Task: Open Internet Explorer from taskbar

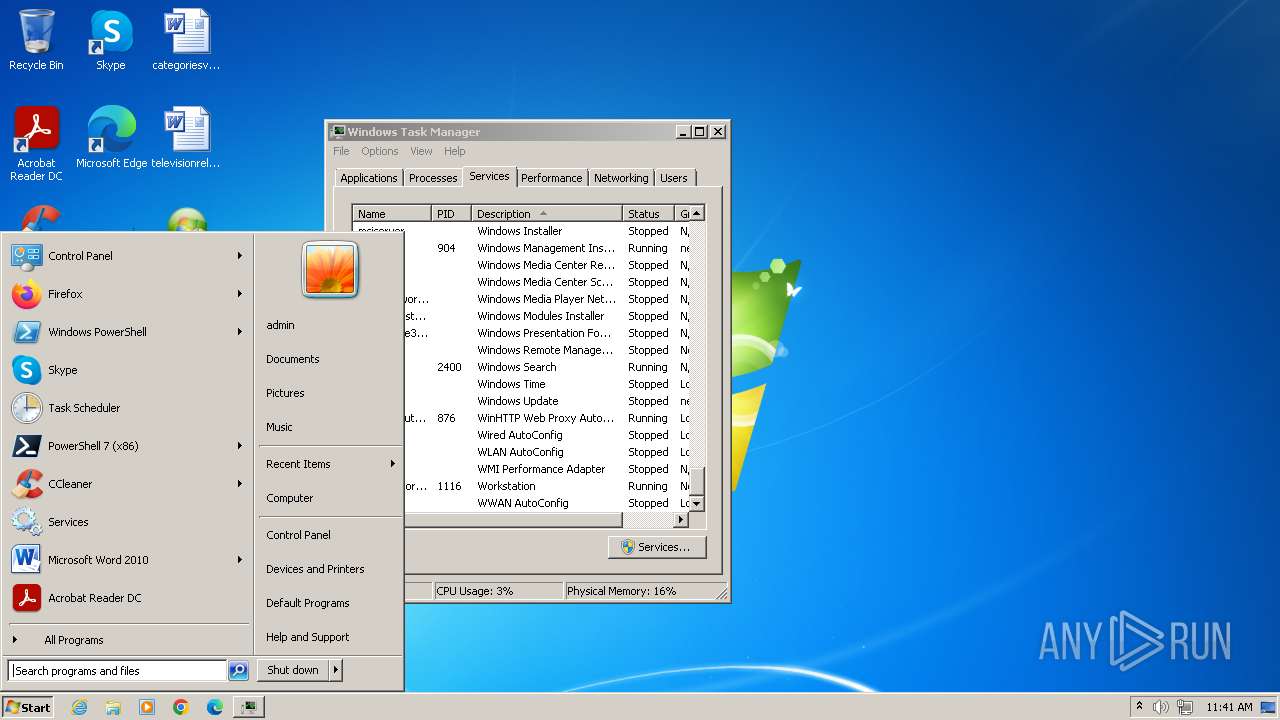Action: 79,707
